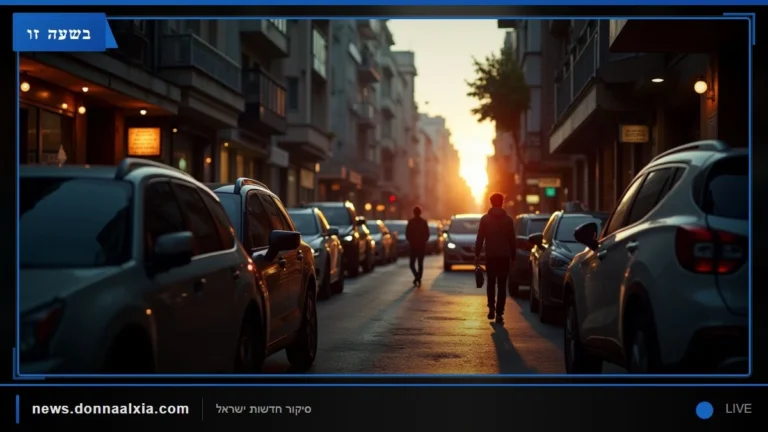Click the pedestrian carrying a bag
Screen dimensions: 768x432
(495, 257)
